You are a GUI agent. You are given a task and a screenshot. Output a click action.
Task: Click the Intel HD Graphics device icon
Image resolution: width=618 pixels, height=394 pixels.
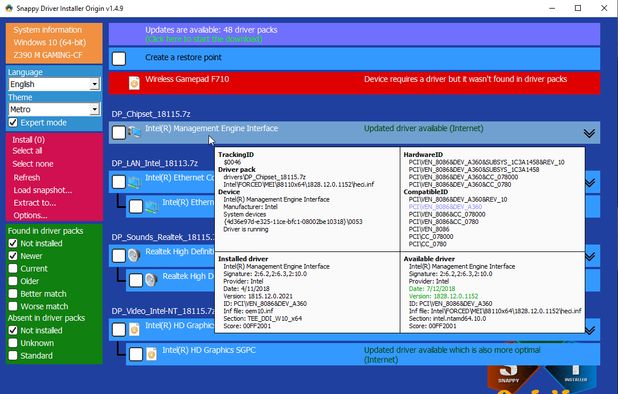tap(134, 329)
